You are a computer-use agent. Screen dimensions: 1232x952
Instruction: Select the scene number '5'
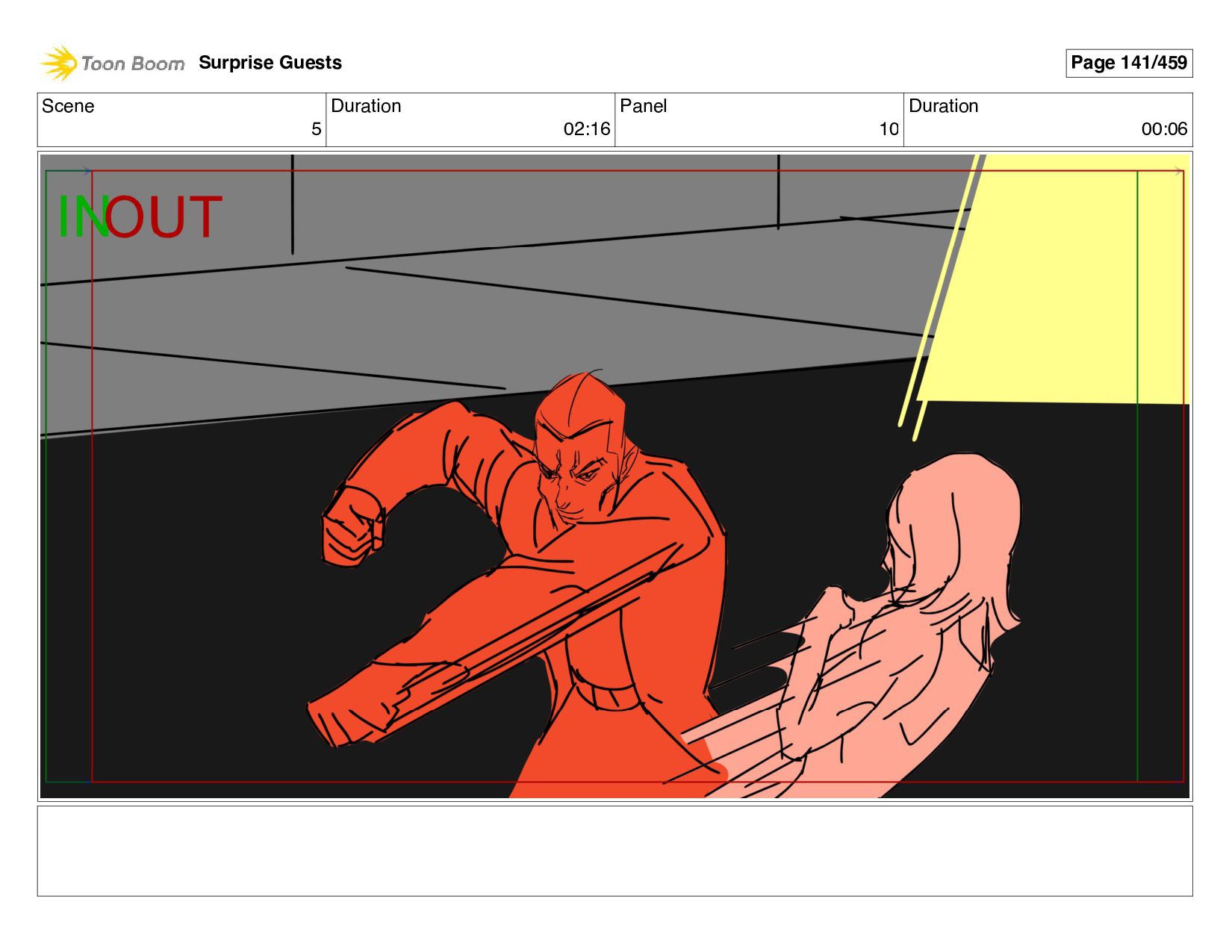click(316, 129)
